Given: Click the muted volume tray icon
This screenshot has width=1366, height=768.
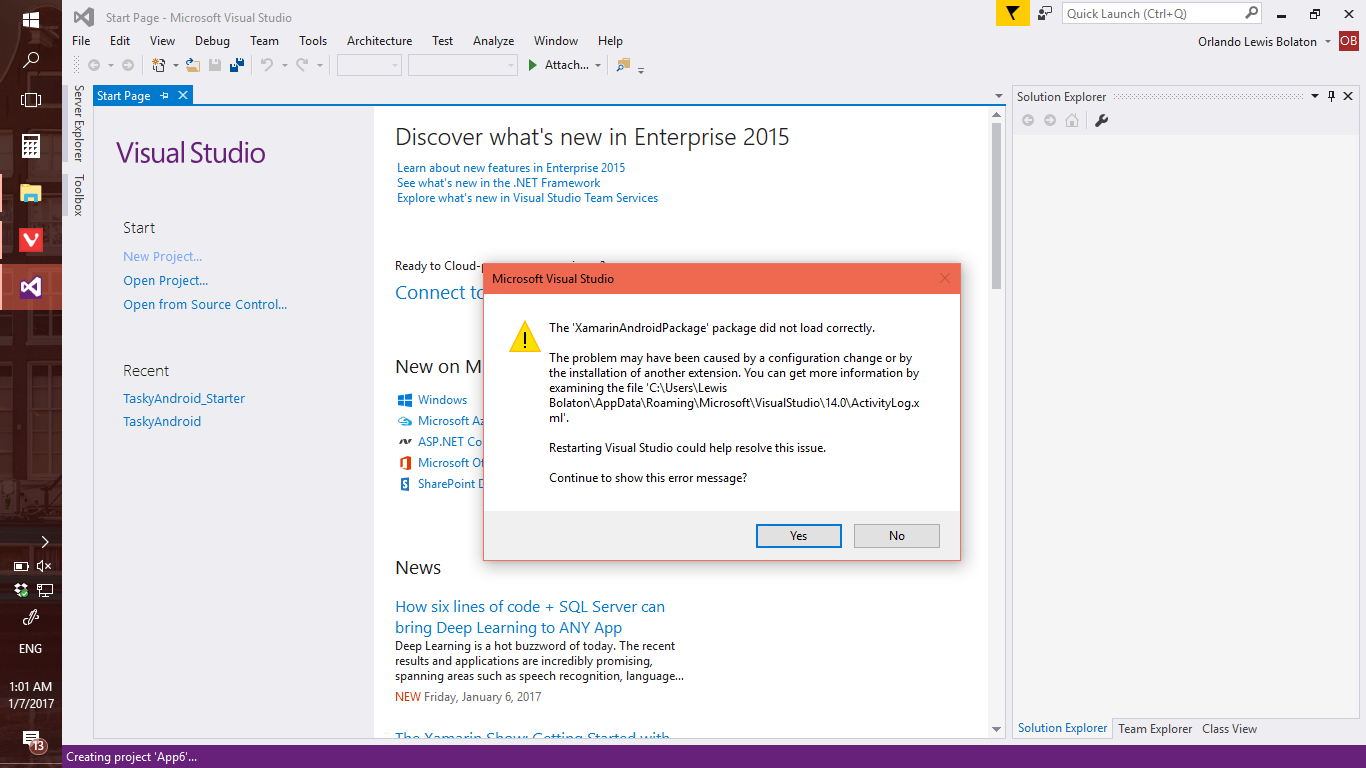Looking at the screenshot, I should [44, 566].
